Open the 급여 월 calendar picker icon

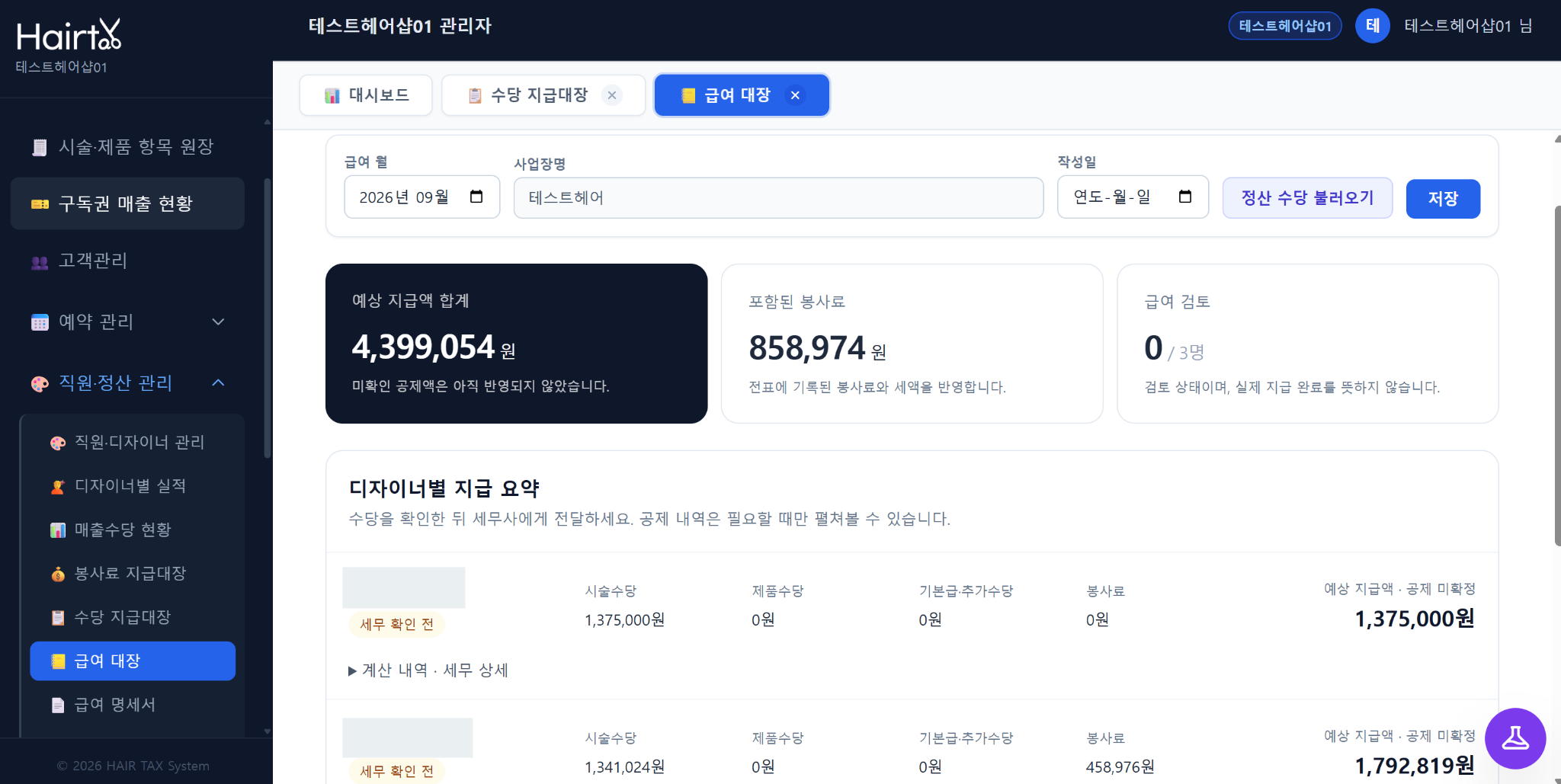pyautogui.click(x=476, y=197)
